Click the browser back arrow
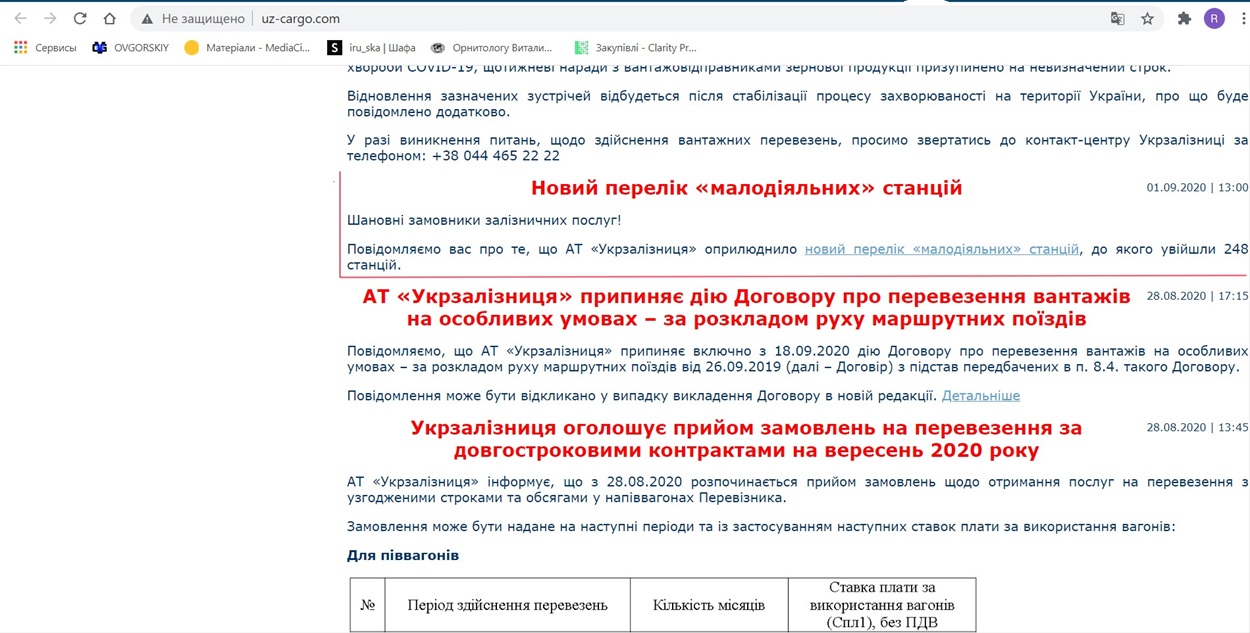This screenshot has height=633, width=1250. pos(20,18)
